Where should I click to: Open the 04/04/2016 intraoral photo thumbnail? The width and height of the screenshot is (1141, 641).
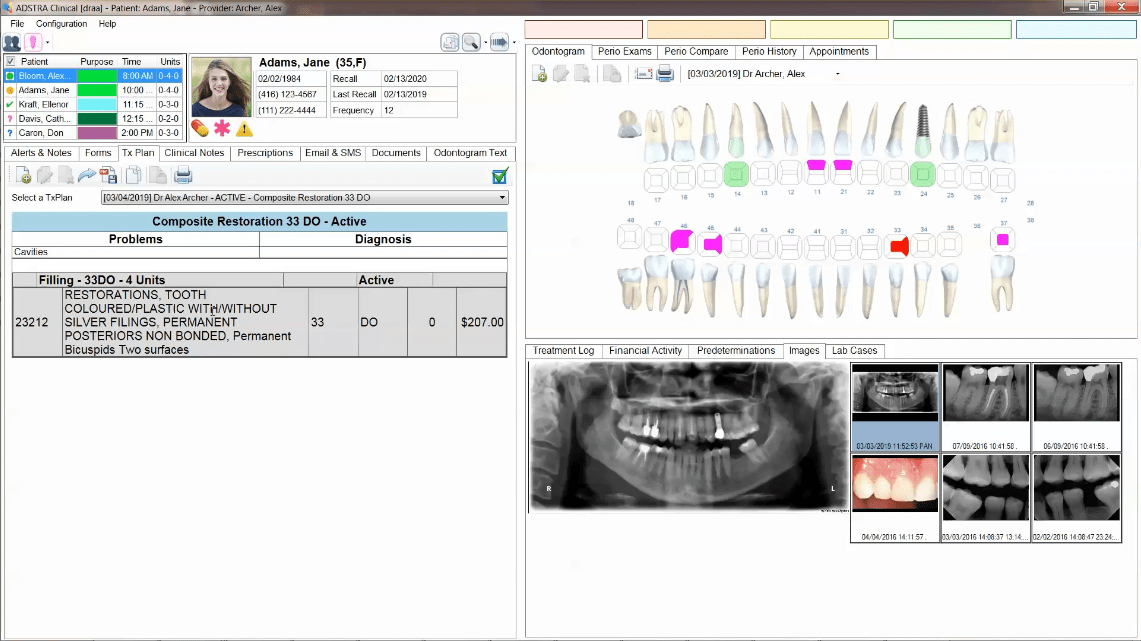point(894,498)
